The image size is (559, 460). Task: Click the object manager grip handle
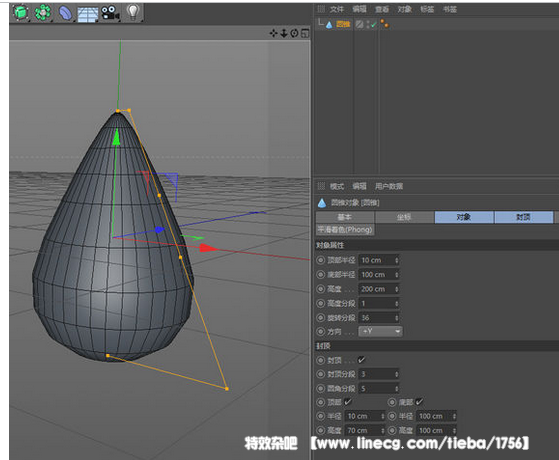tap(321, 9)
